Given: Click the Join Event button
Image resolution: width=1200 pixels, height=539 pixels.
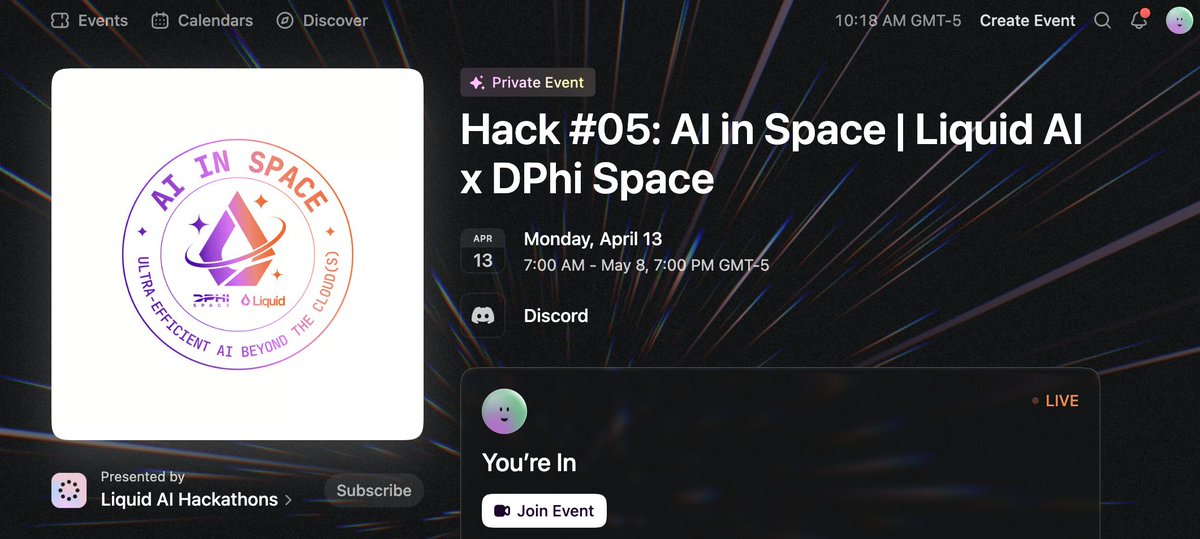Looking at the screenshot, I should pos(544,510).
